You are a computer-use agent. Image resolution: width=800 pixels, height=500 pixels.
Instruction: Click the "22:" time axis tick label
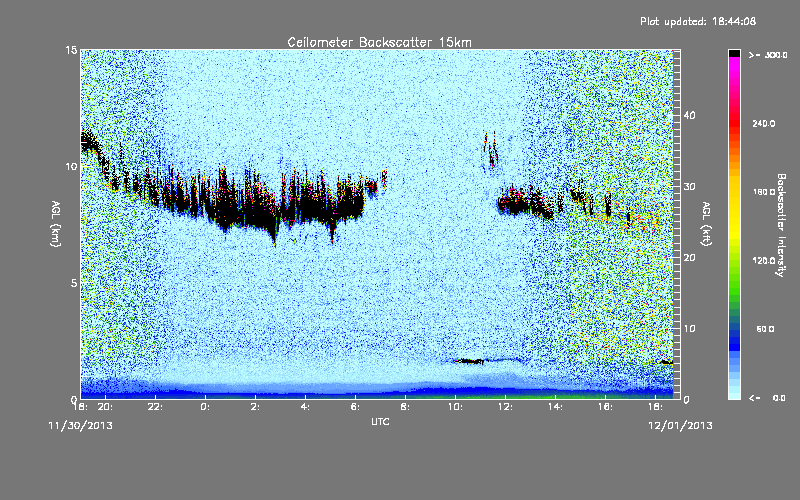[x=155, y=407]
